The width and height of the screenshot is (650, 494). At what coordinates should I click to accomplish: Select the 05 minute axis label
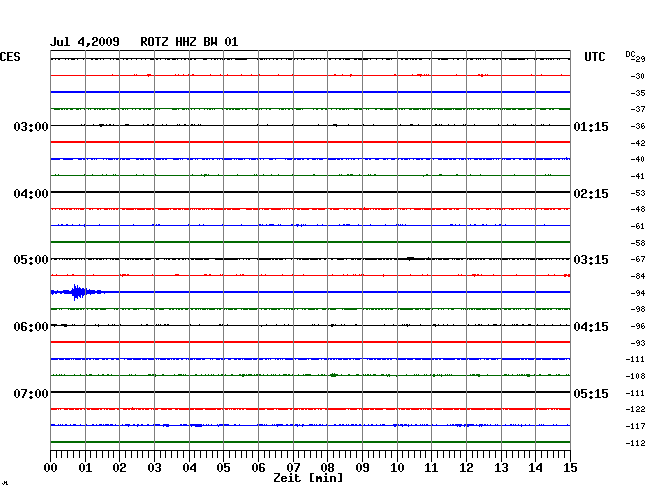pyautogui.click(x=223, y=468)
